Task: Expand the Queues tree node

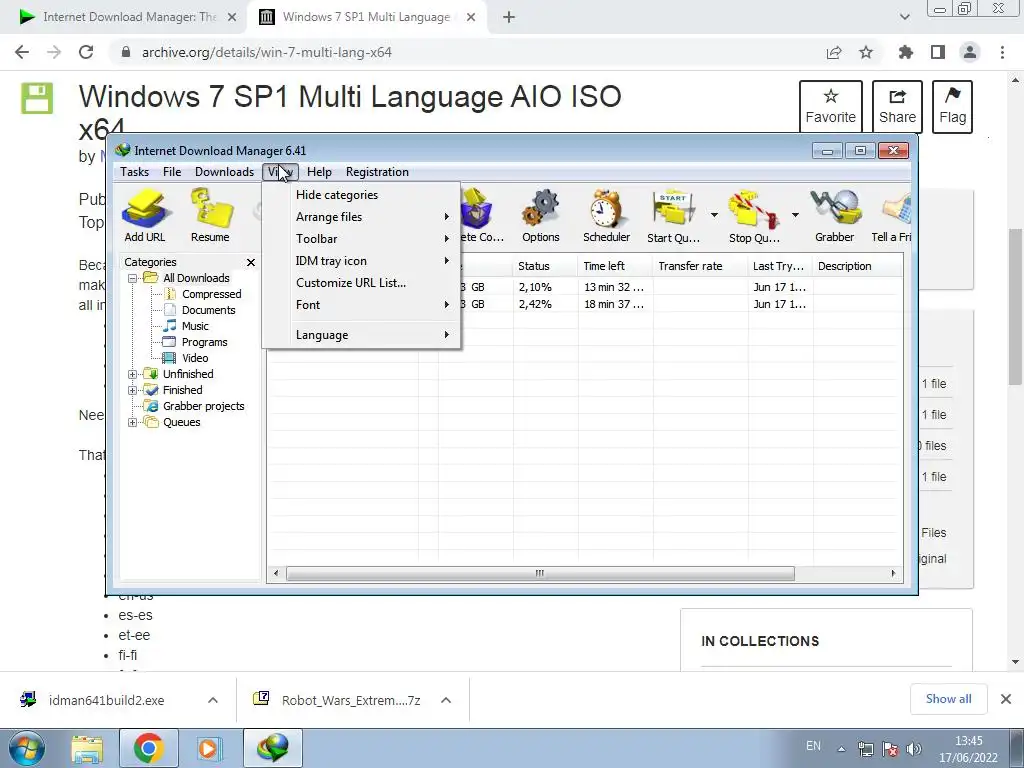Action: [133, 423]
